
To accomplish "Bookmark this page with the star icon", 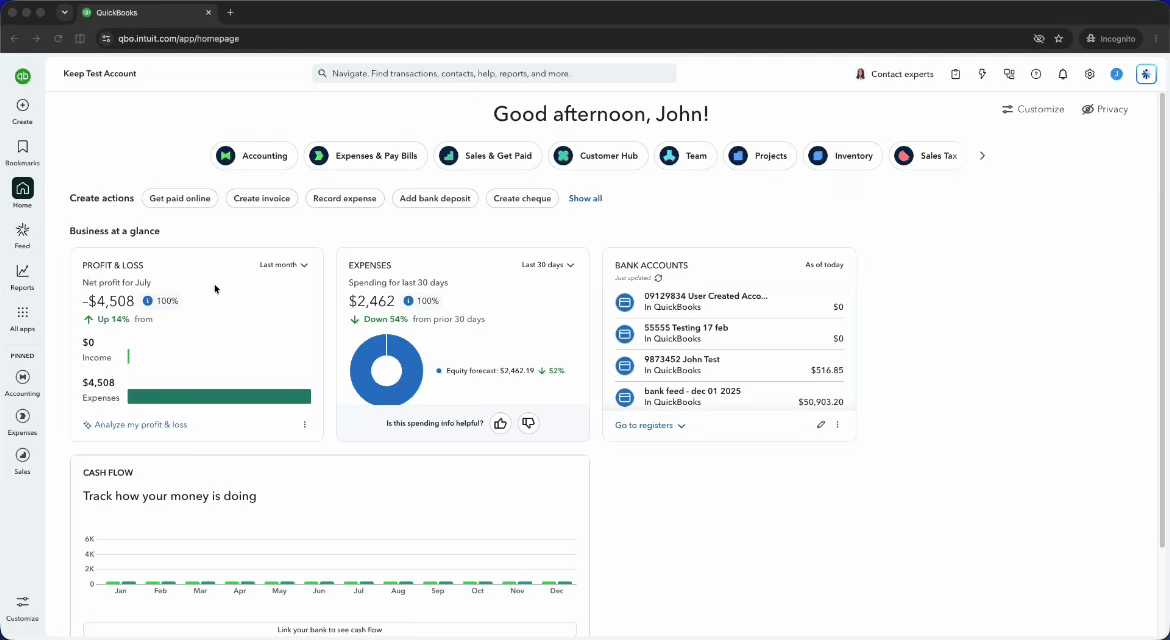I will (1058, 39).
